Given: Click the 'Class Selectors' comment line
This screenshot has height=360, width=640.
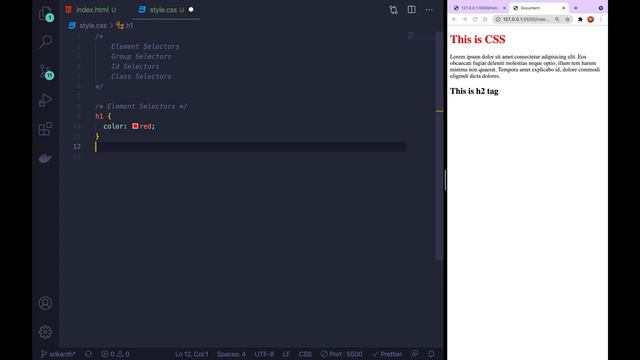Looking at the screenshot, I should click(x=141, y=76).
